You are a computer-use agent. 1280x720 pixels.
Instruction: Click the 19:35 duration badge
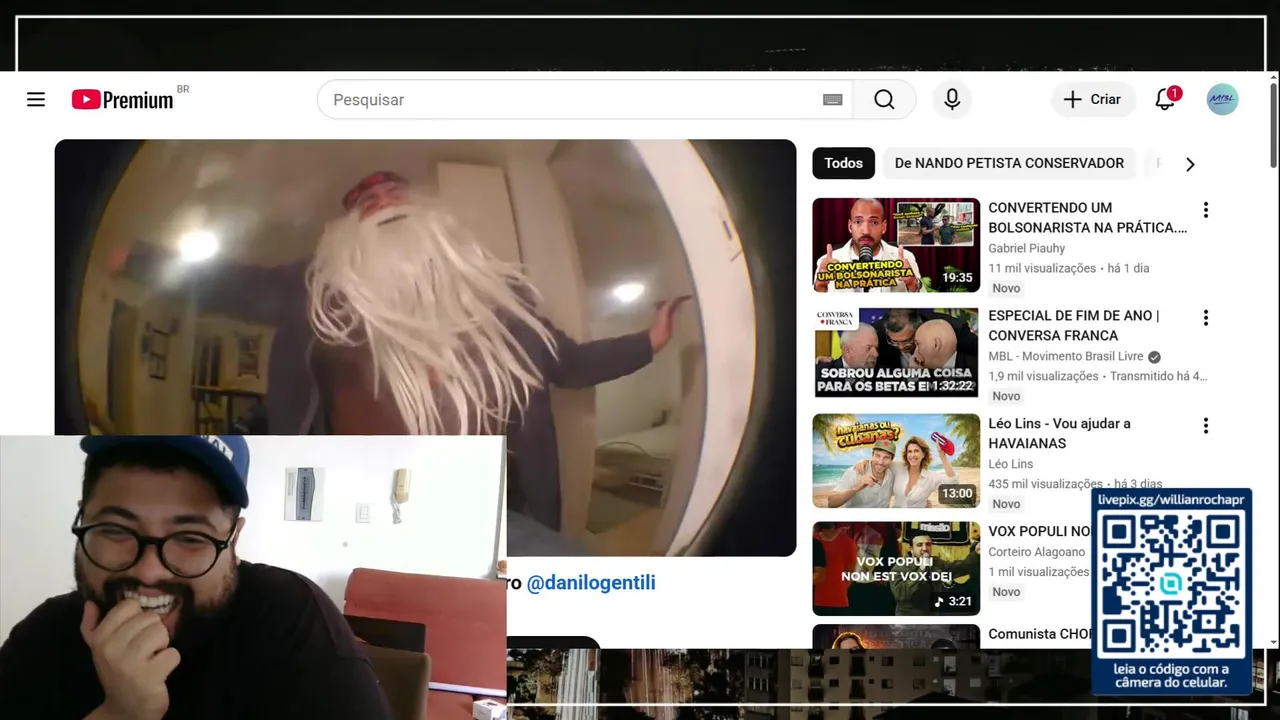957,278
